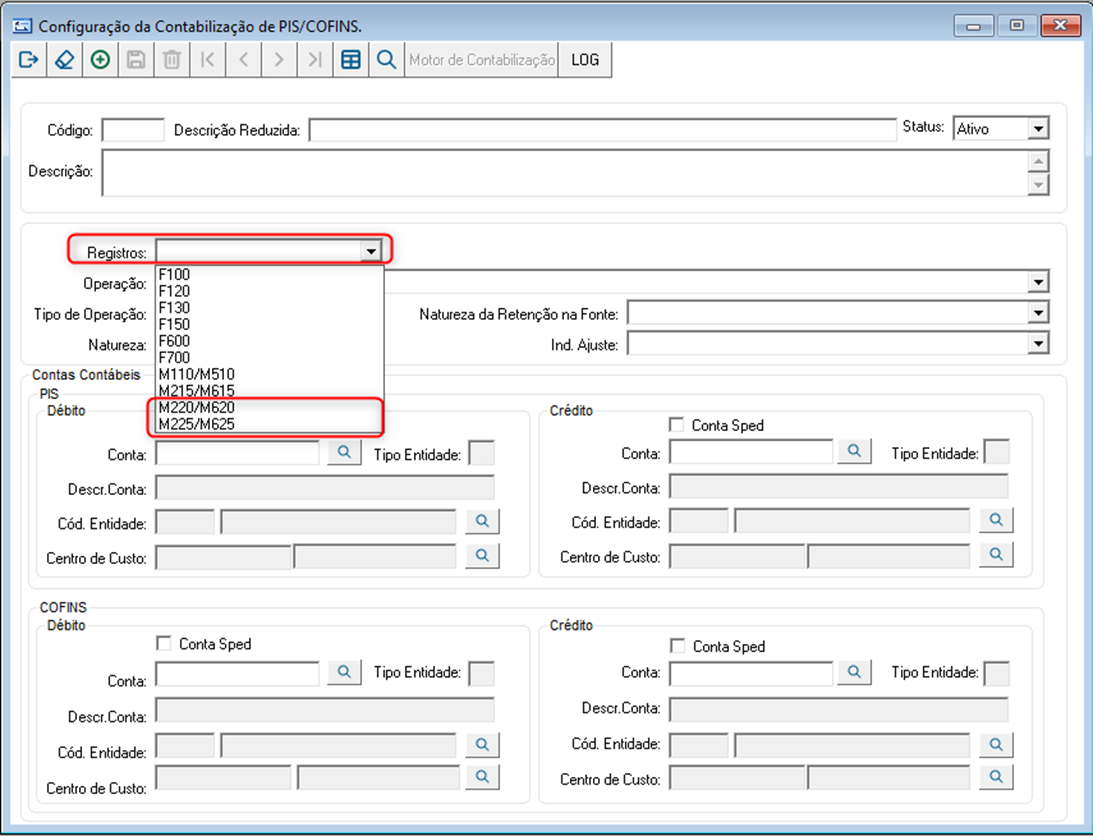
Task: Click the eraser clear-form toolbar icon
Action: [65, 60]
